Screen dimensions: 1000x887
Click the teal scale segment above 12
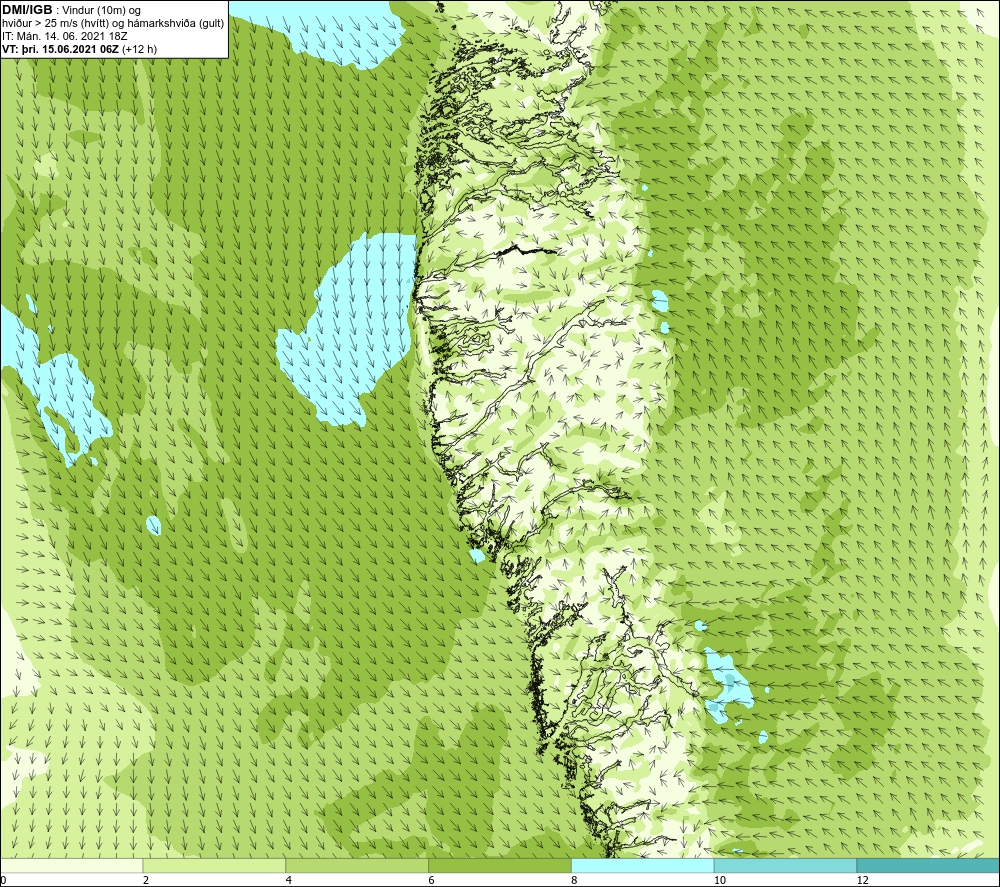point(928,865)
